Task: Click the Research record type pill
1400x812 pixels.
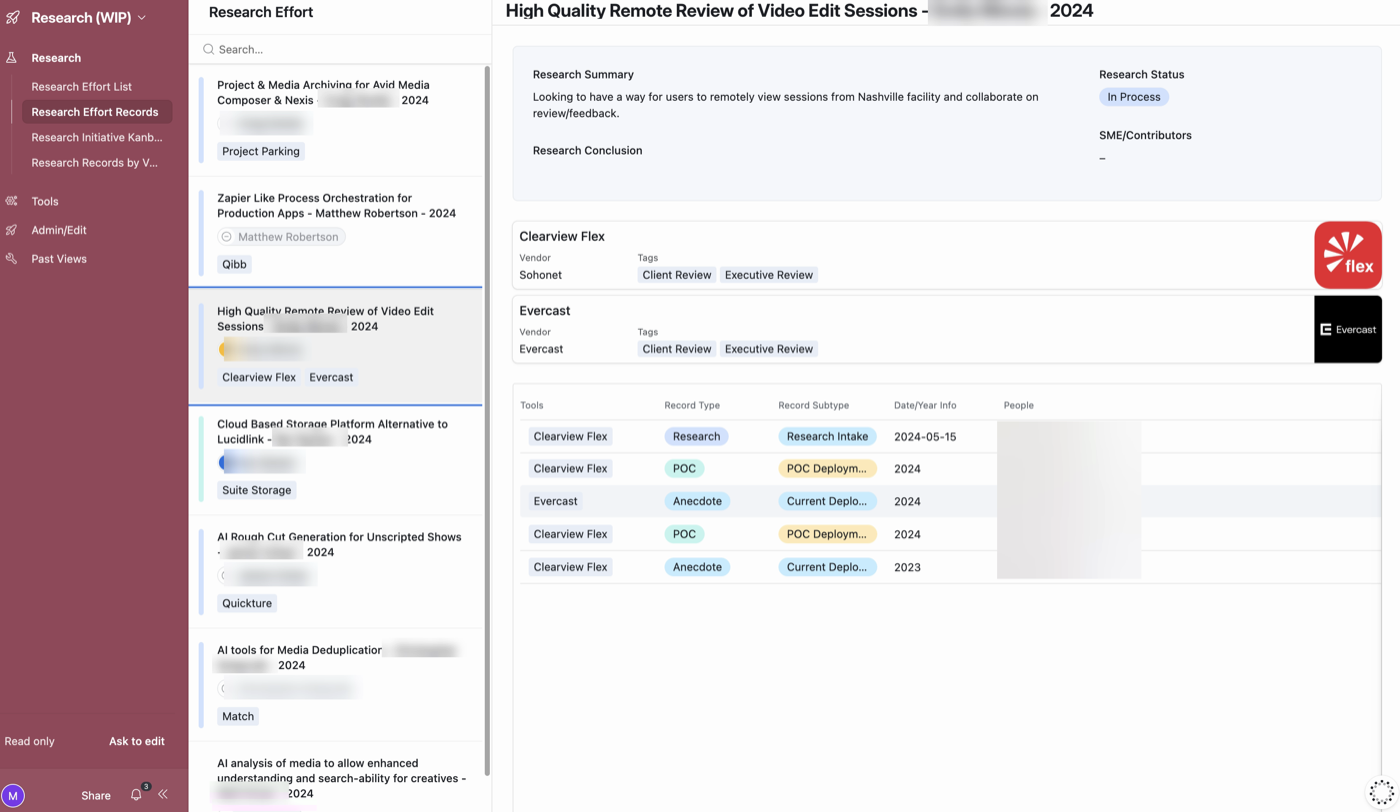Action: pyautogui.click(x=697, y=436)
